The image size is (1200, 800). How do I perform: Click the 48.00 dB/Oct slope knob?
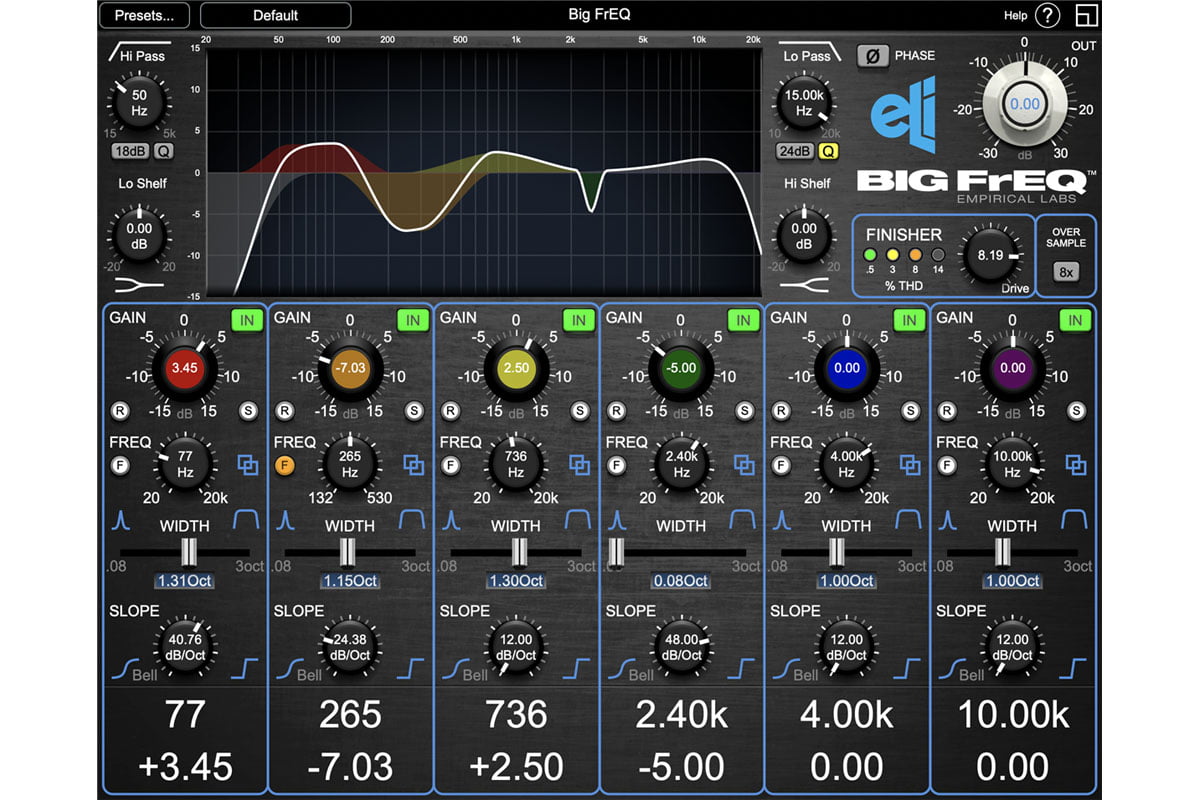[681, 647]
